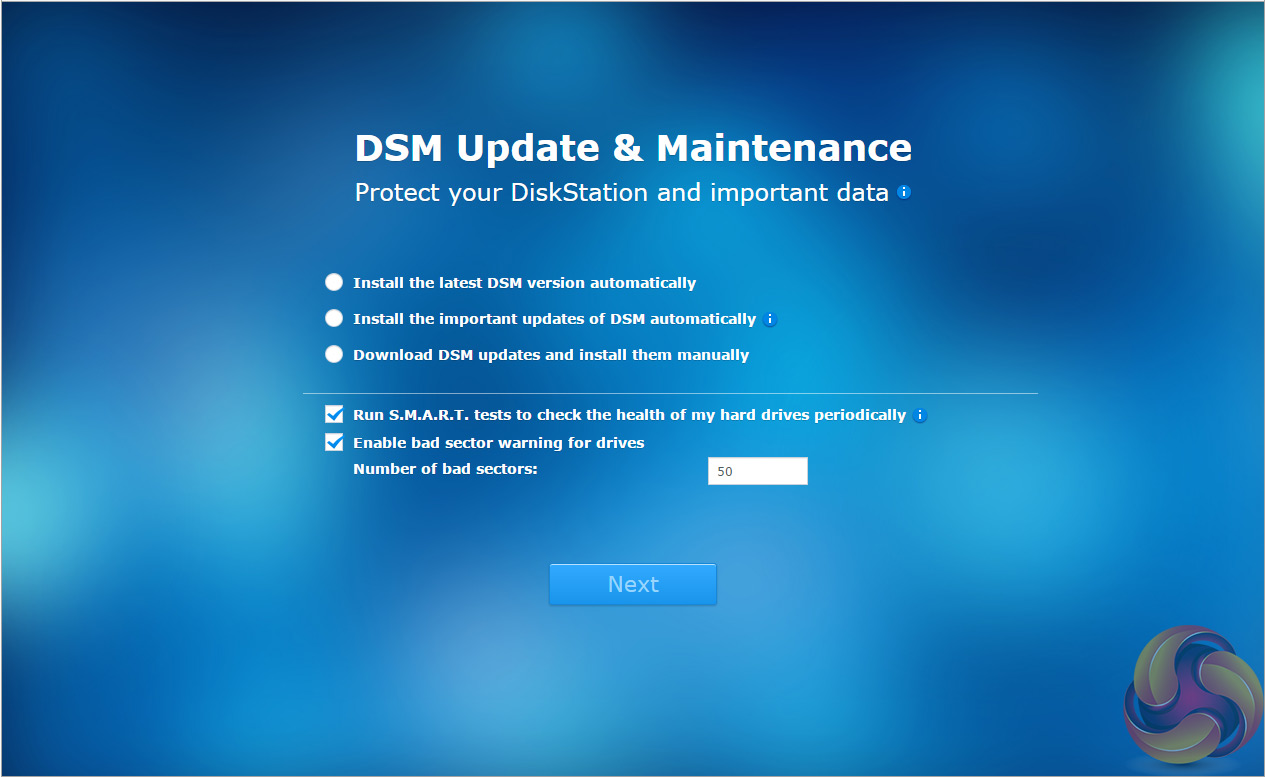Choose Install the important updates automatically
The height and width of the screenshot is (777, 1265).
coord(334,318)
